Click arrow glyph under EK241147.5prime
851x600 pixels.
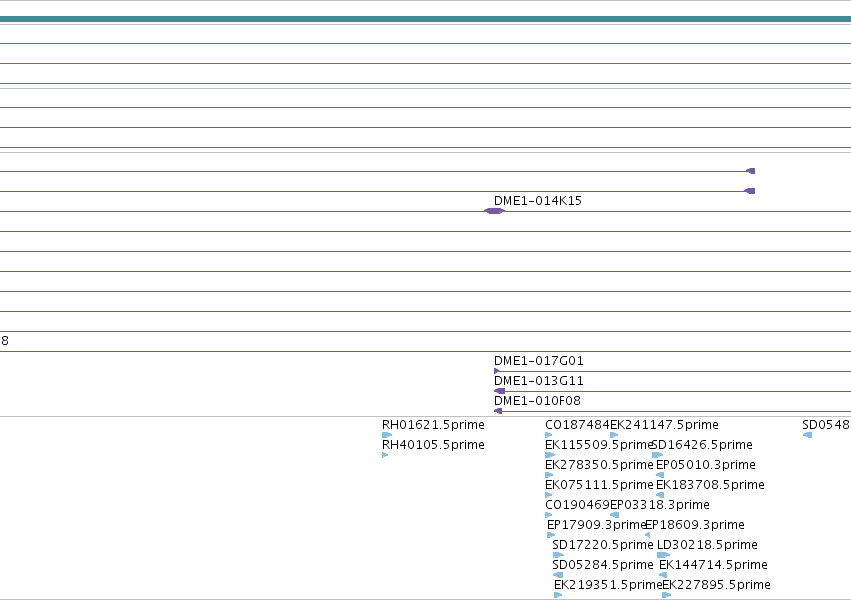click(x=614, y=435)
